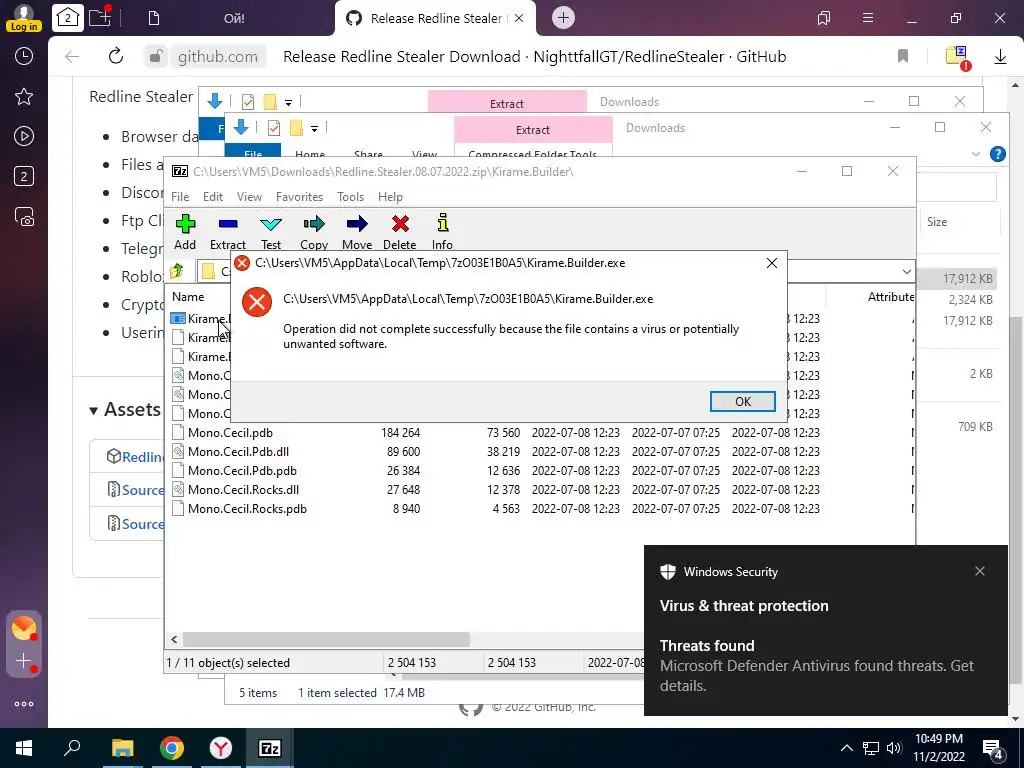The image size is (1024, 768).
Task: Open File menu in 7-Zip
Action: (x=180, y=197)
